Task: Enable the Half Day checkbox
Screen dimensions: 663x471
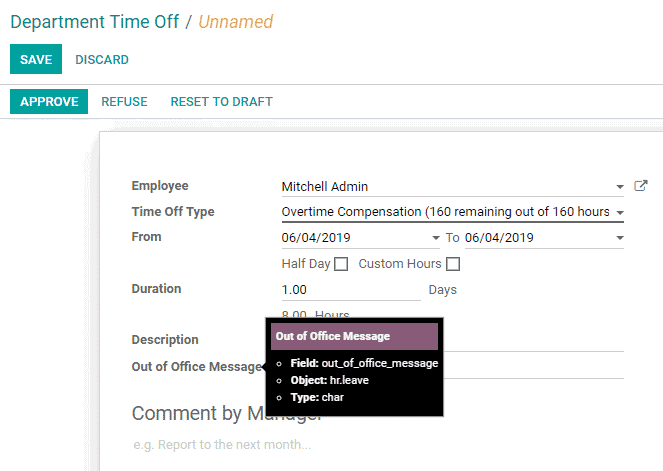Action: (341, 264)
